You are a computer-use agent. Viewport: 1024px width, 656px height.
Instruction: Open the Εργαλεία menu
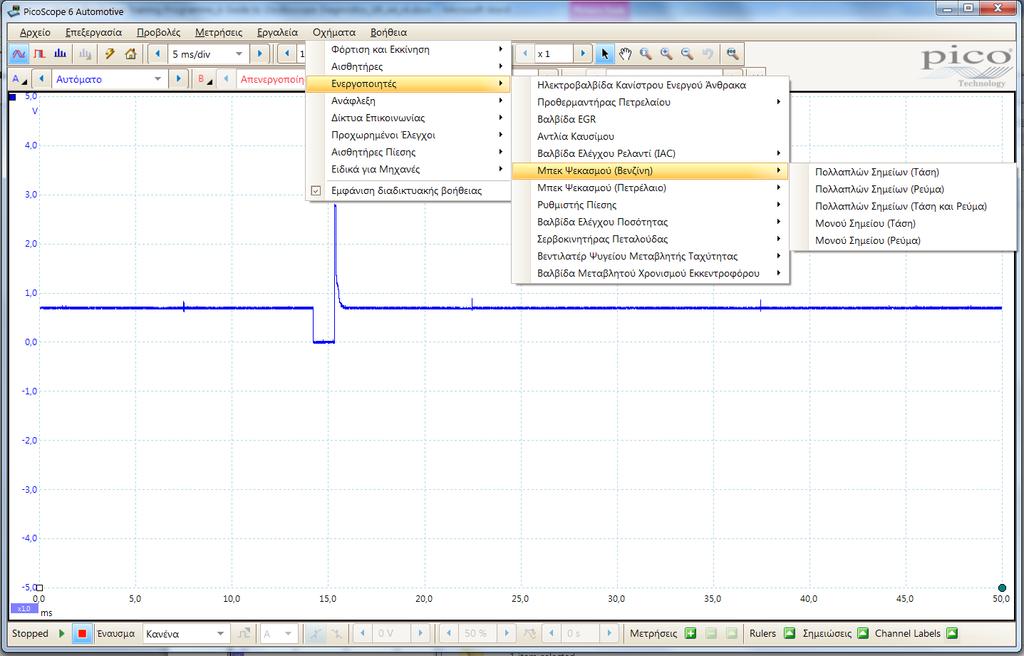(x=278, y=32)
